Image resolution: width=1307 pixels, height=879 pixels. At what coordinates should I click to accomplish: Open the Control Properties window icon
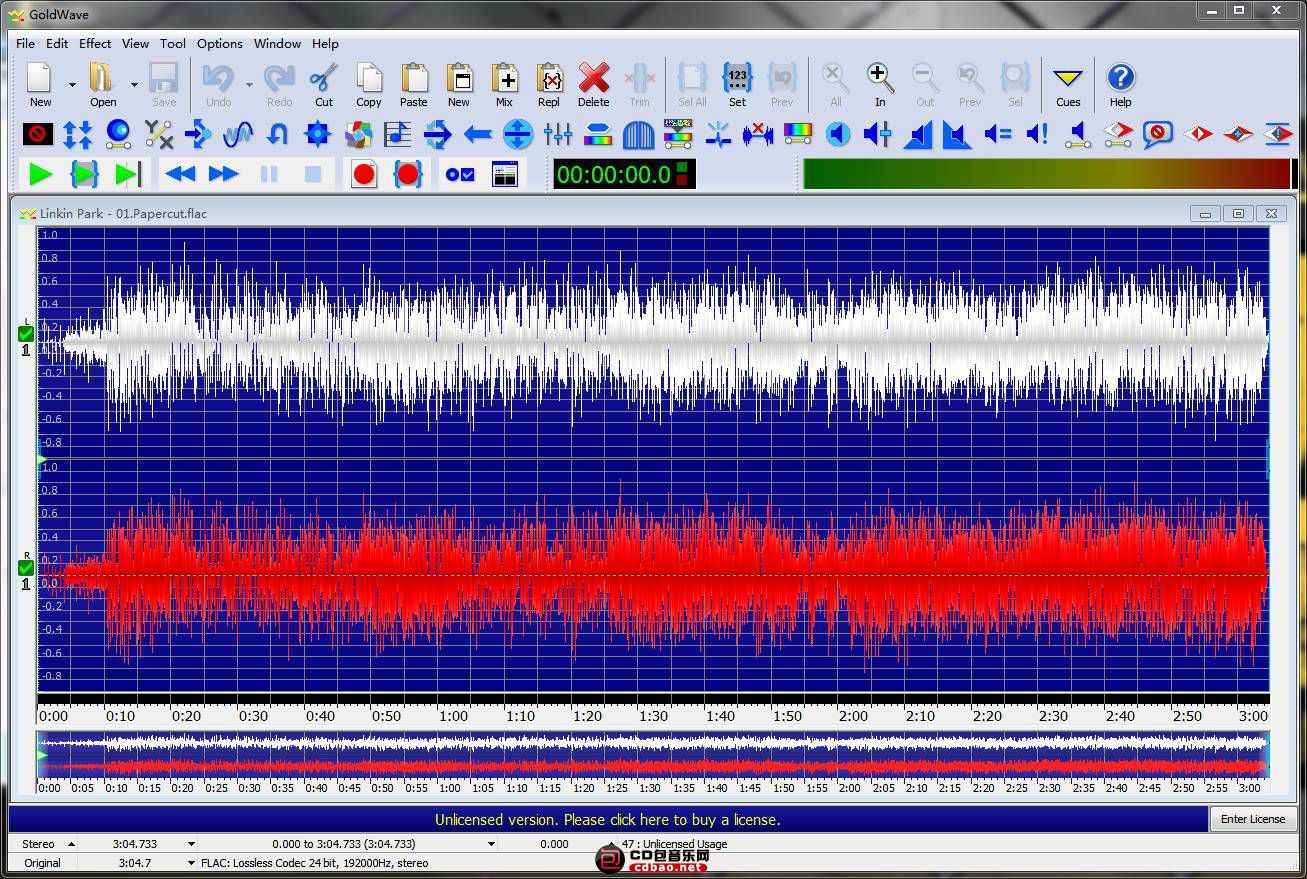pyautogui.click(x=506, y=174)
